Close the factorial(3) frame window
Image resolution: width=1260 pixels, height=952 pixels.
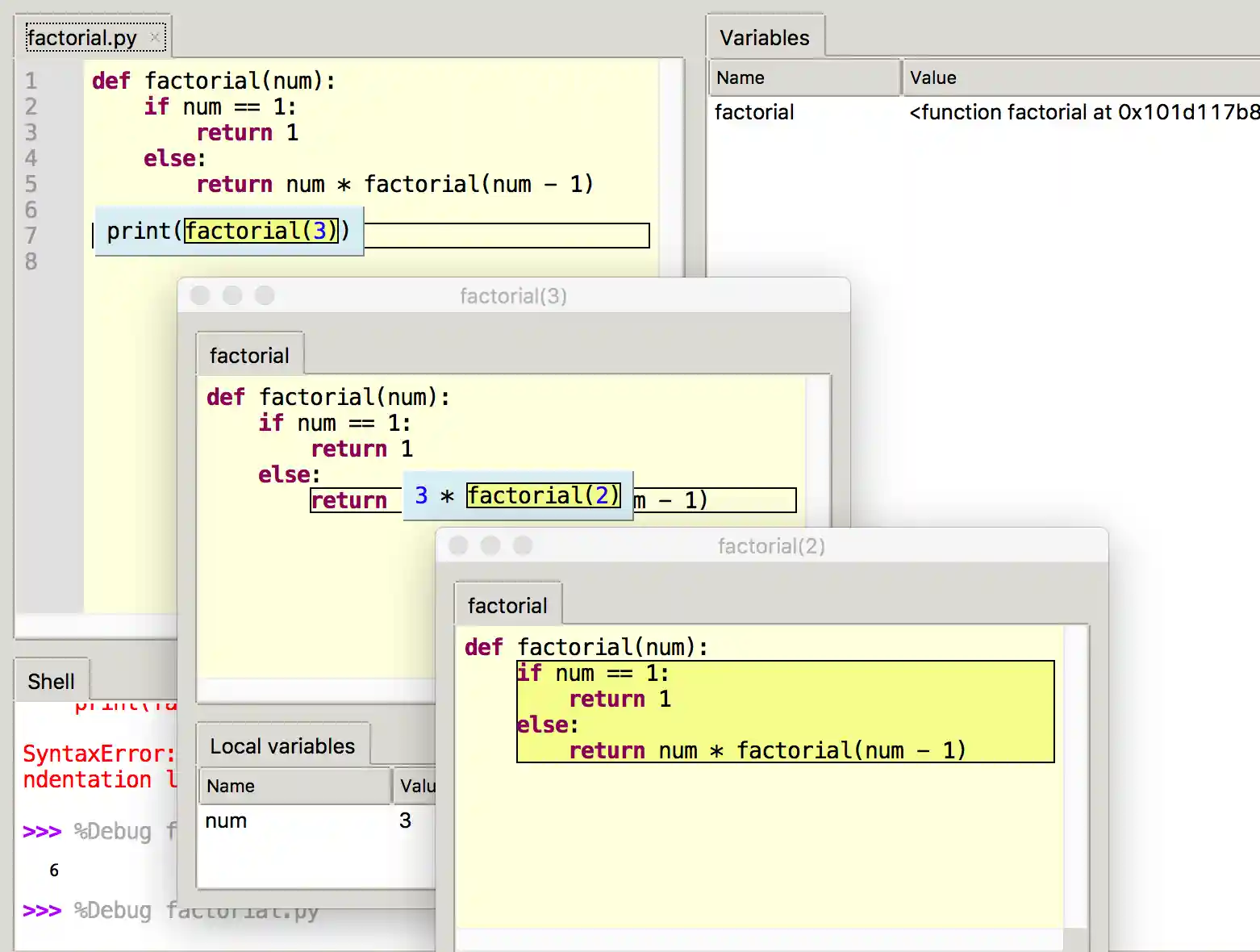pos(200,296)
